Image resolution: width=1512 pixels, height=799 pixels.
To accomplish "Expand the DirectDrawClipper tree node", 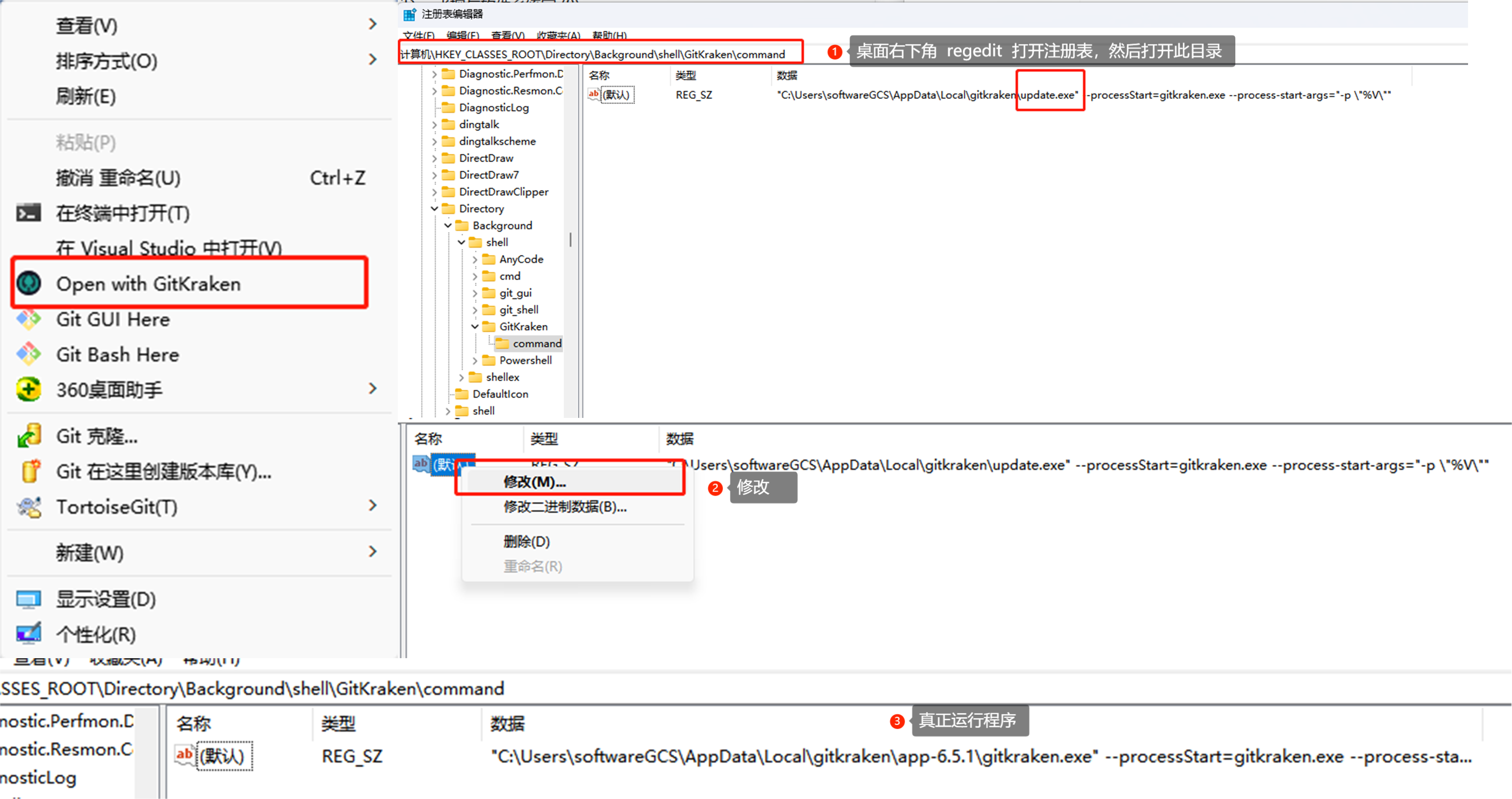I will coord(434,192).
